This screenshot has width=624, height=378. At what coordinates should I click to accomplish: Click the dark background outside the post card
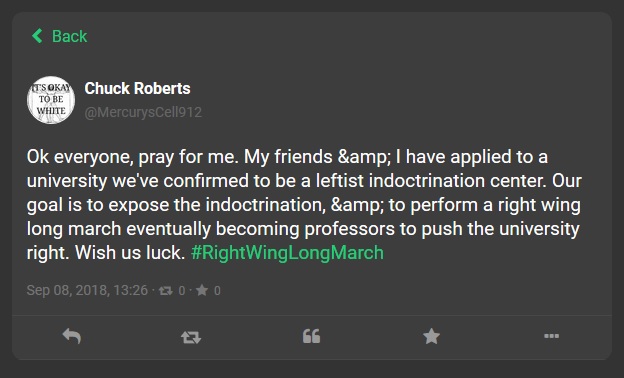click(x=312, y=370)
